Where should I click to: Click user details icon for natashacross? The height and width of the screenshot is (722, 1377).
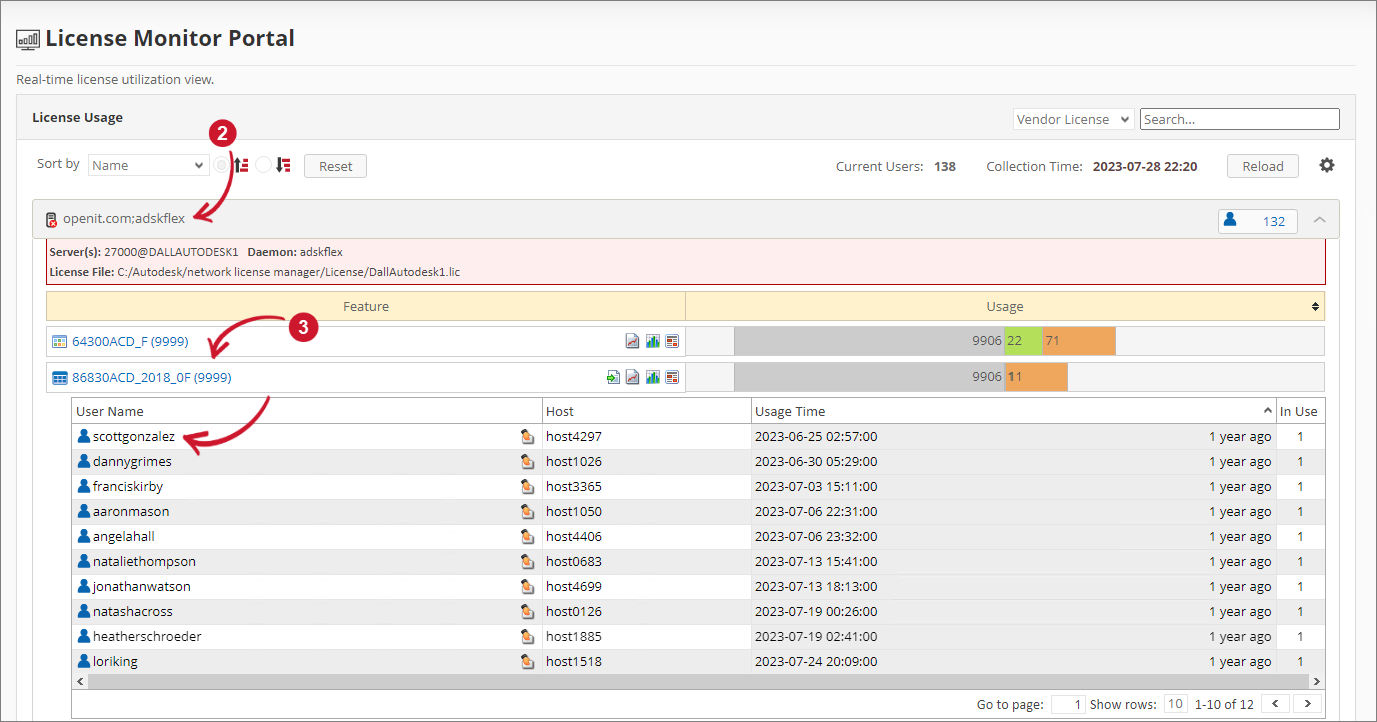click(x=527, y=612)
